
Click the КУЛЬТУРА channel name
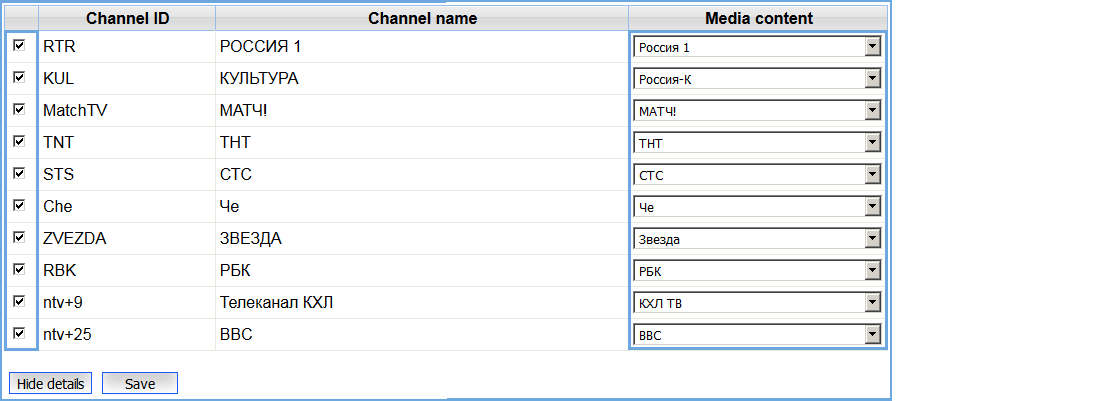click(259, 79)
